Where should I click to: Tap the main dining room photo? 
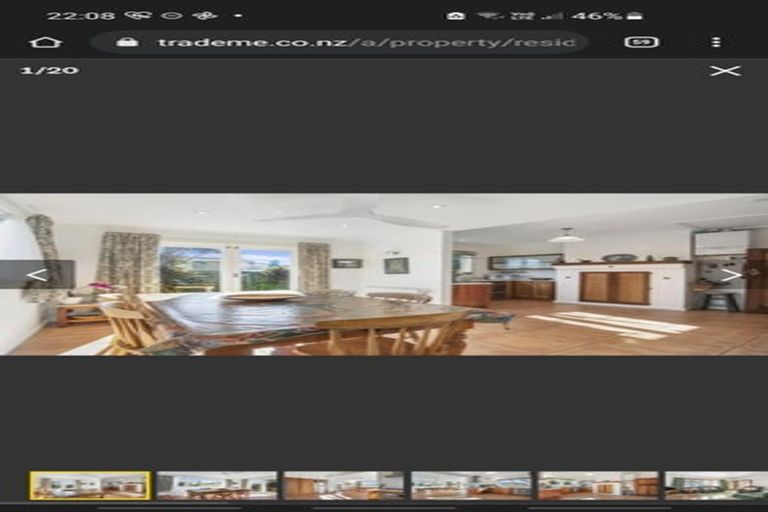click(x=384, y=275)
